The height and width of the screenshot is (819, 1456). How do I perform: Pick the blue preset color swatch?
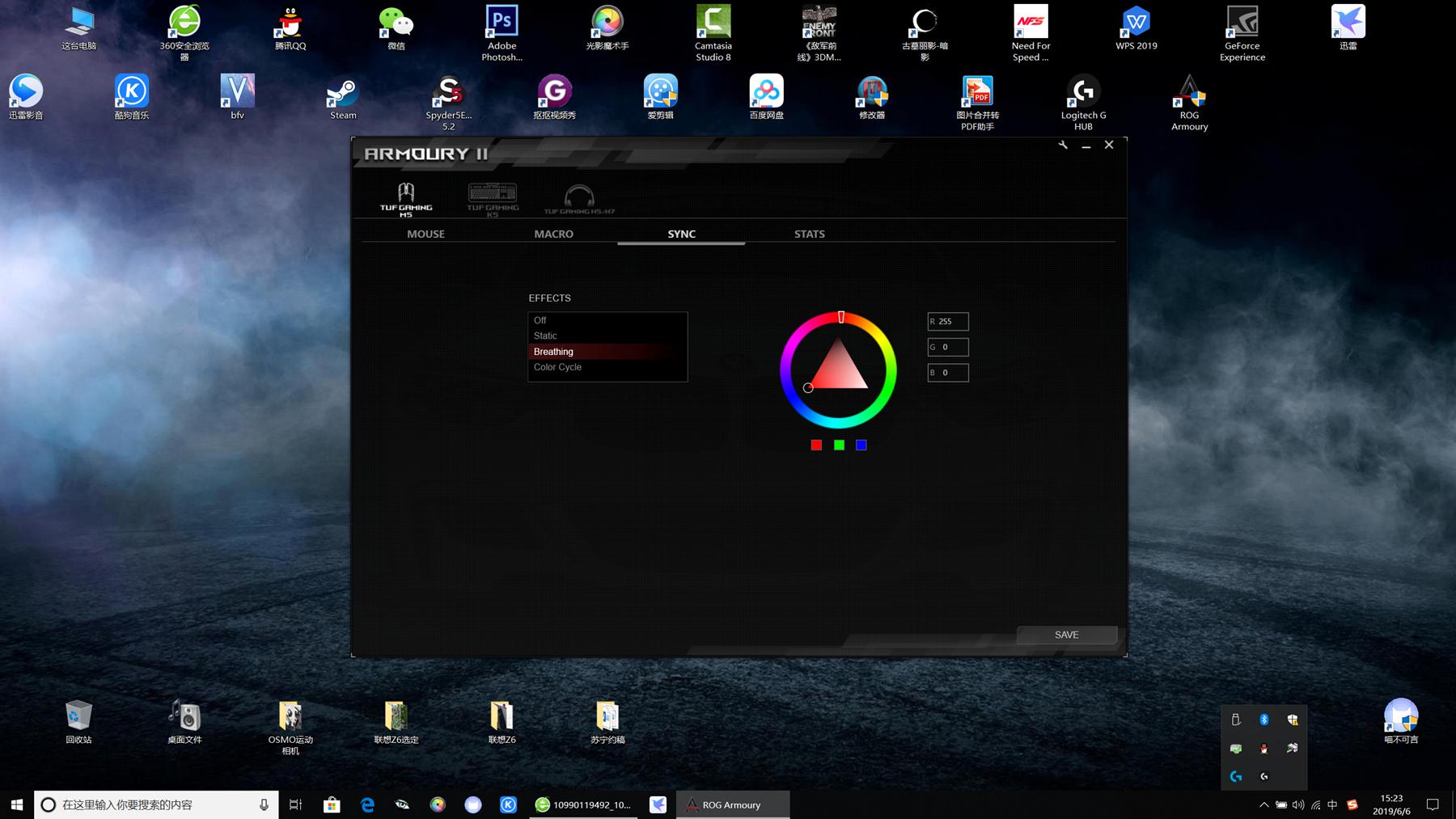click(x=861, y=445)
